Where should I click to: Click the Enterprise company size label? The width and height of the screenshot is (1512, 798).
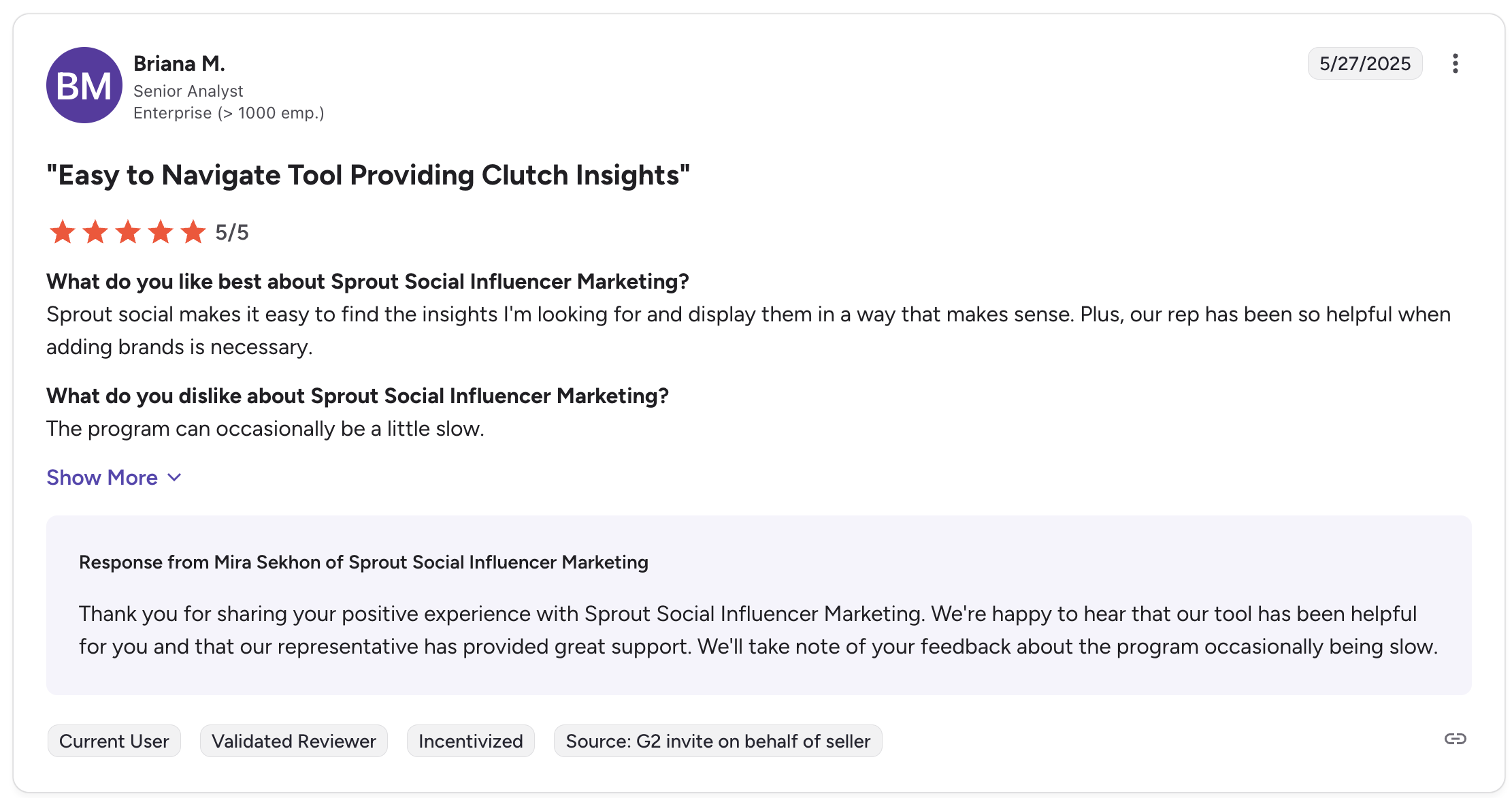tap(229, 113)
